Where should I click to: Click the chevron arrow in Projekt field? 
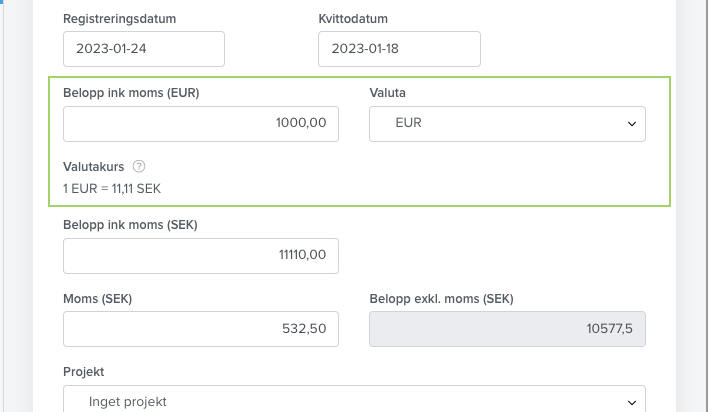click(x=632, y=402)
